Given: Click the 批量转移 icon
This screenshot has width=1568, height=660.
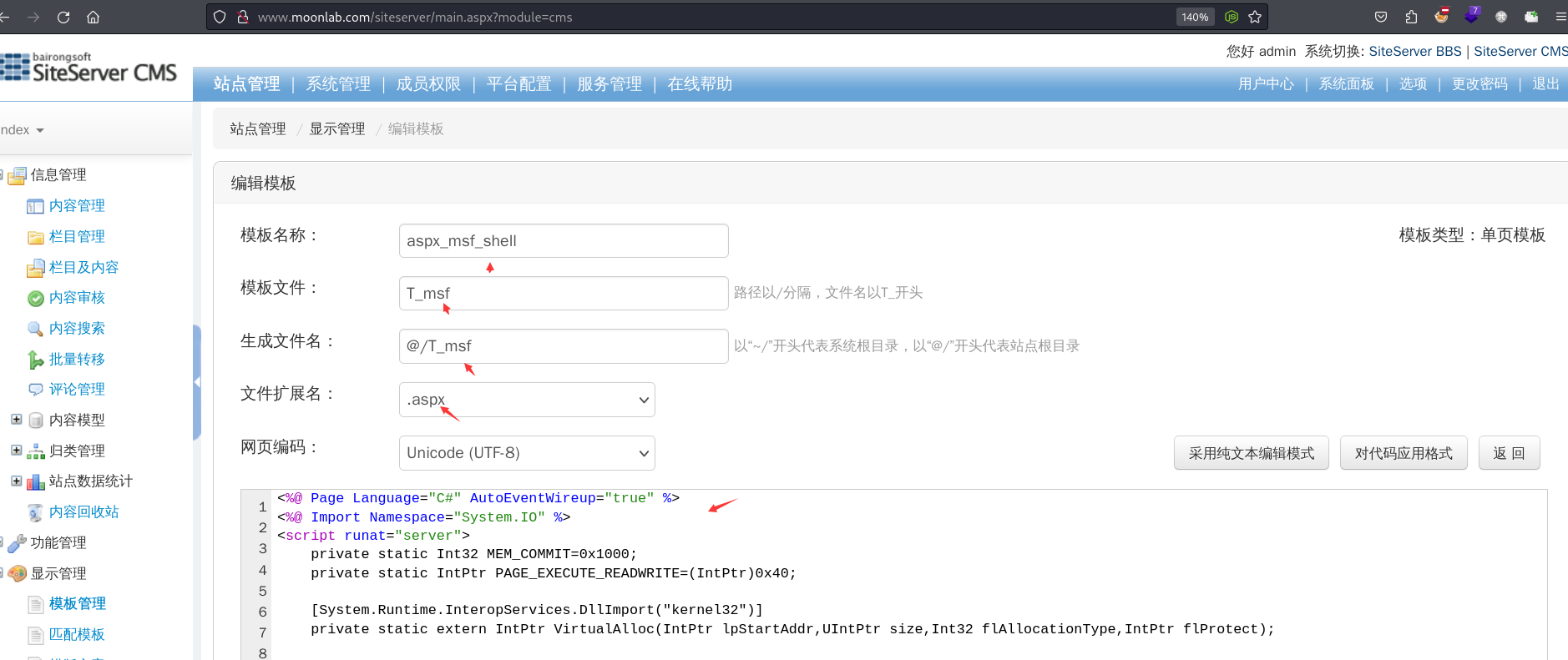Looking at the screenshot, I should (35, 360).
